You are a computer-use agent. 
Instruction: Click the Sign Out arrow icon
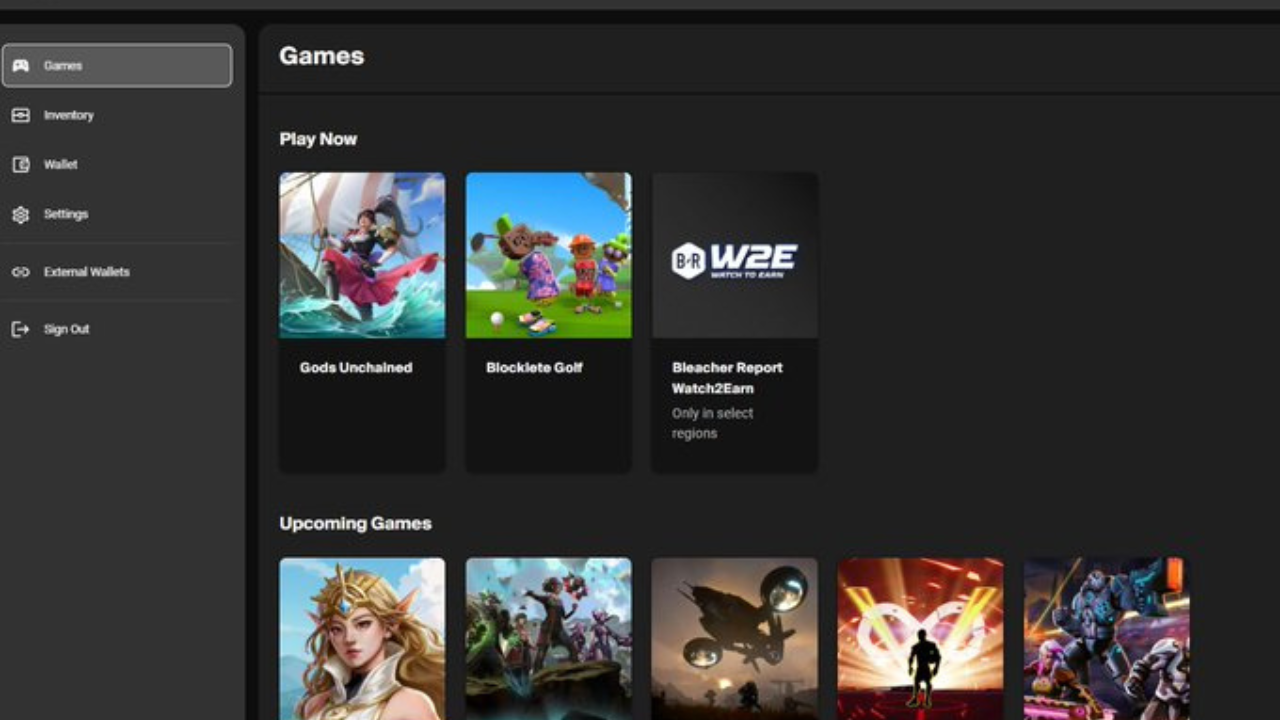click(x=20, y=329)
